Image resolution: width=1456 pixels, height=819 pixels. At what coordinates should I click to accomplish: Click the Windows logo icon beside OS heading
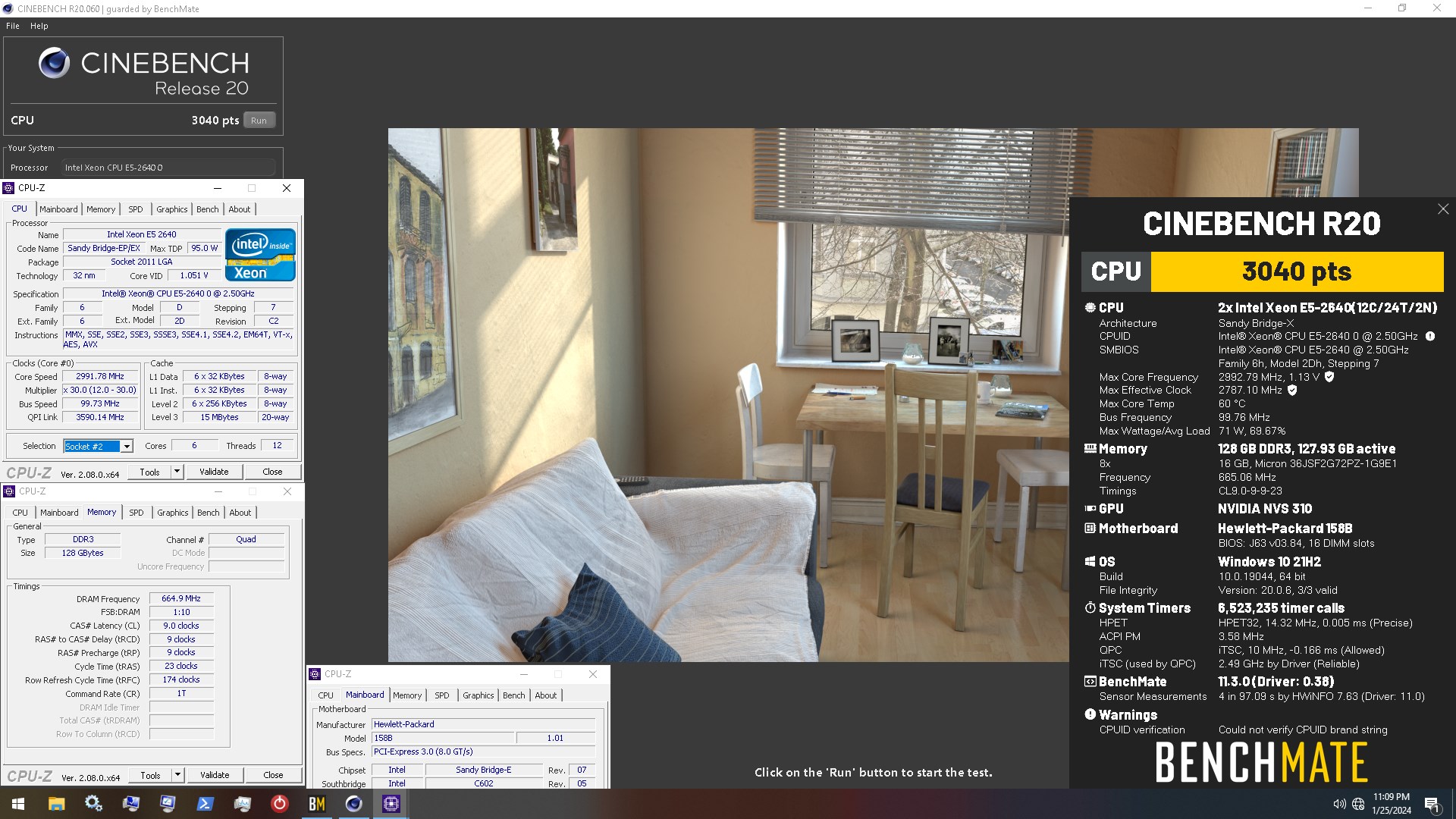tap(1090, 562)
